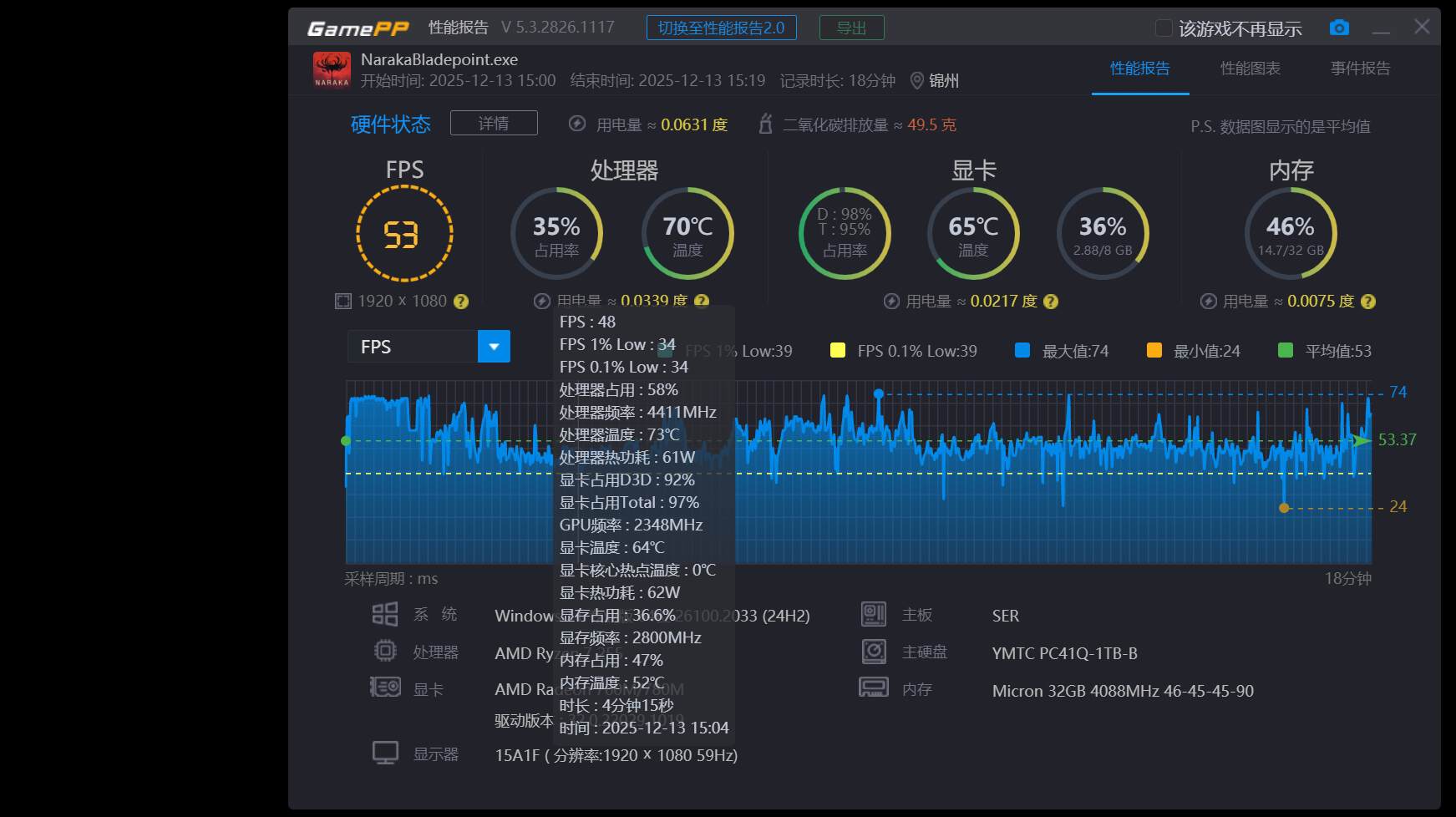Switch to the 性能图表 tab
This screenshot has width=1456, height=817.
coord(1251,69)
